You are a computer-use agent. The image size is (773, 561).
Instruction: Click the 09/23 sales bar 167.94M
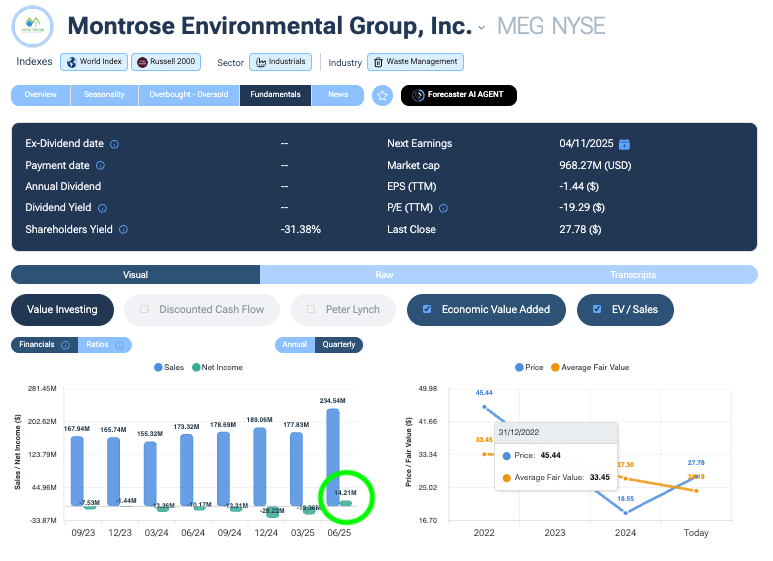pyautogui.click(x=77, y=471)
